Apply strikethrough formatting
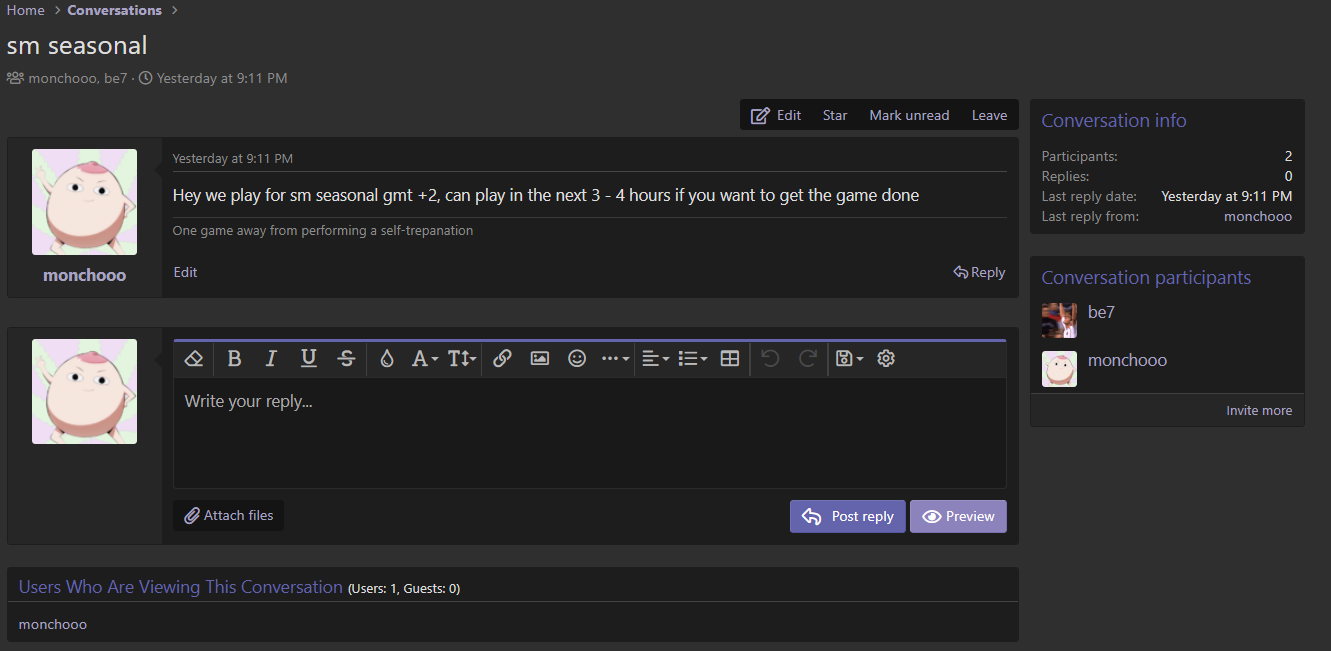The image size is (1331, 651). pyautogui.click(x=346, y=358)
